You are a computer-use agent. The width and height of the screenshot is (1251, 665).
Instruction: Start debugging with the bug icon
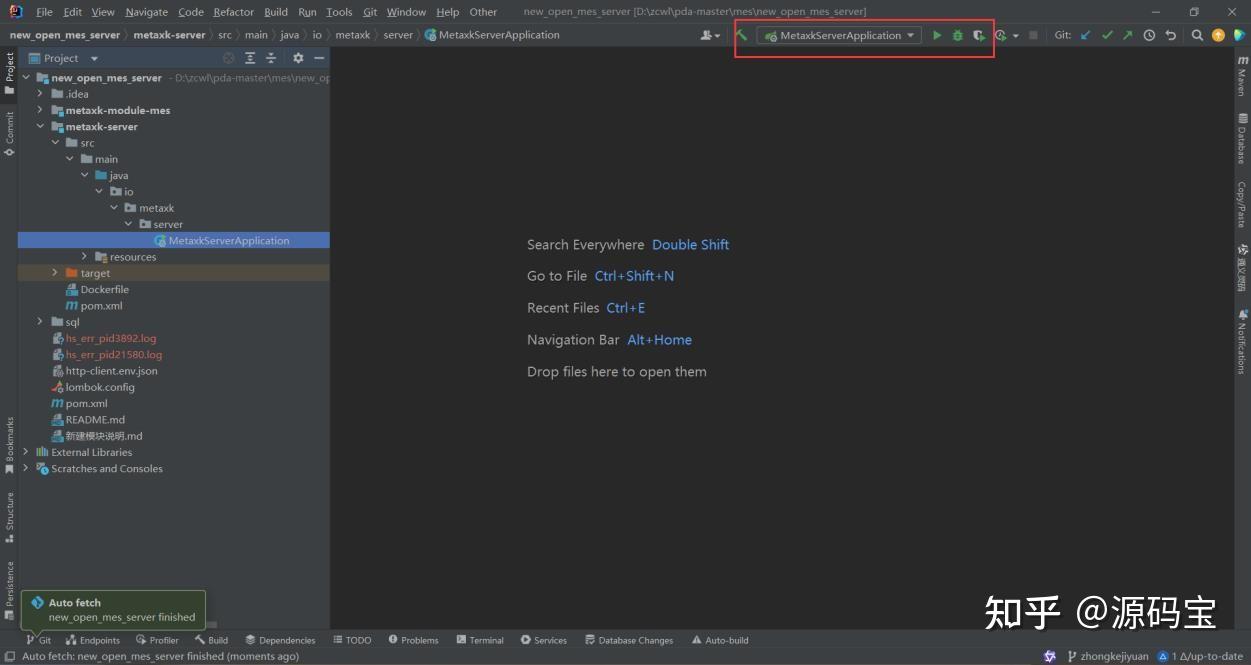[x=958, y=35]
